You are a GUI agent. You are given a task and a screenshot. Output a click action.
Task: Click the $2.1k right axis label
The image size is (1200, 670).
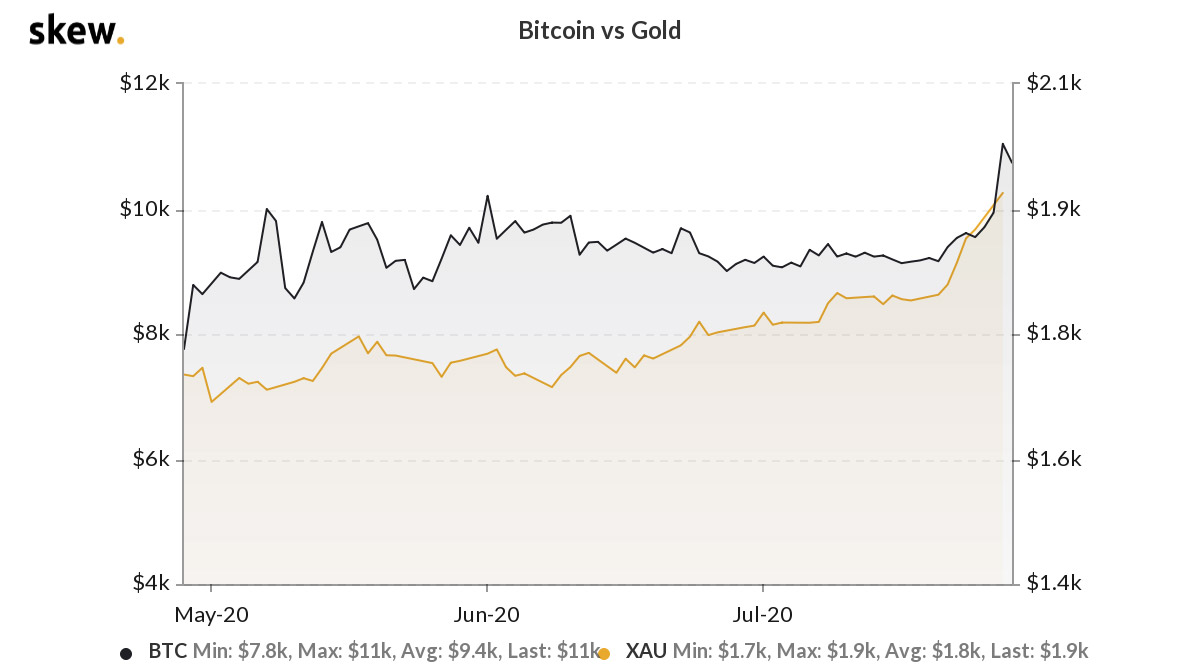point(1054,85)
